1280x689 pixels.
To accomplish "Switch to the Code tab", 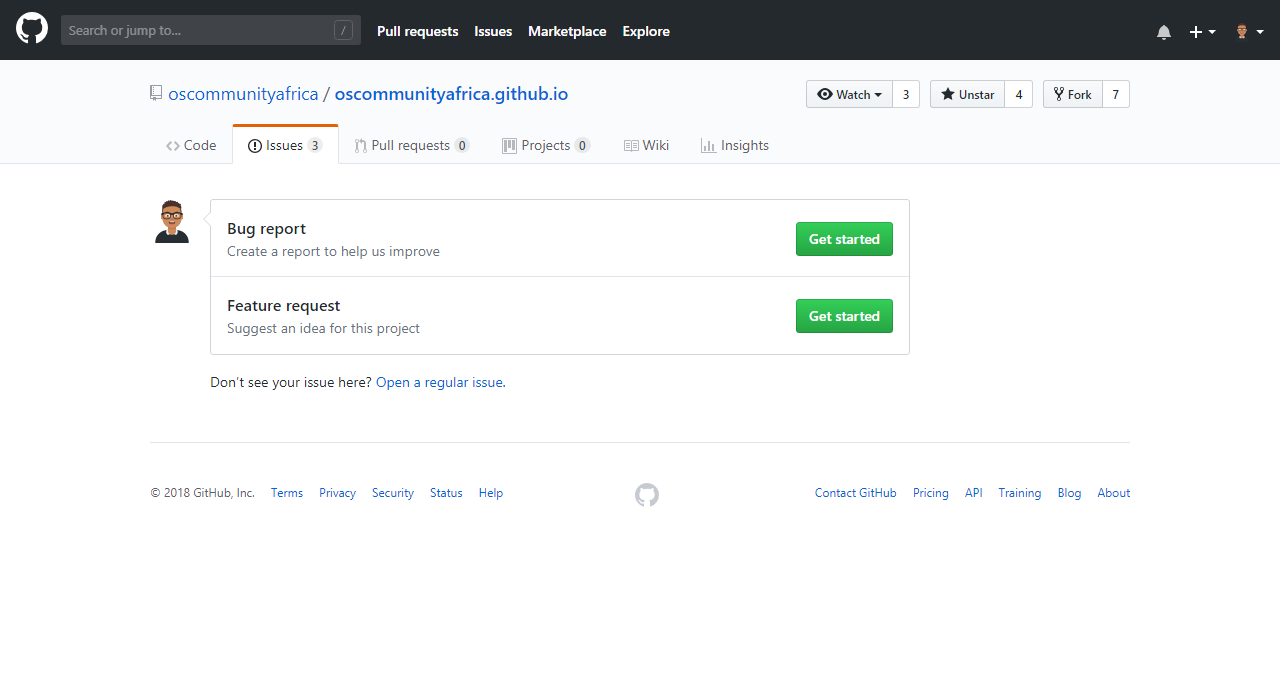I will click(191, 145).
